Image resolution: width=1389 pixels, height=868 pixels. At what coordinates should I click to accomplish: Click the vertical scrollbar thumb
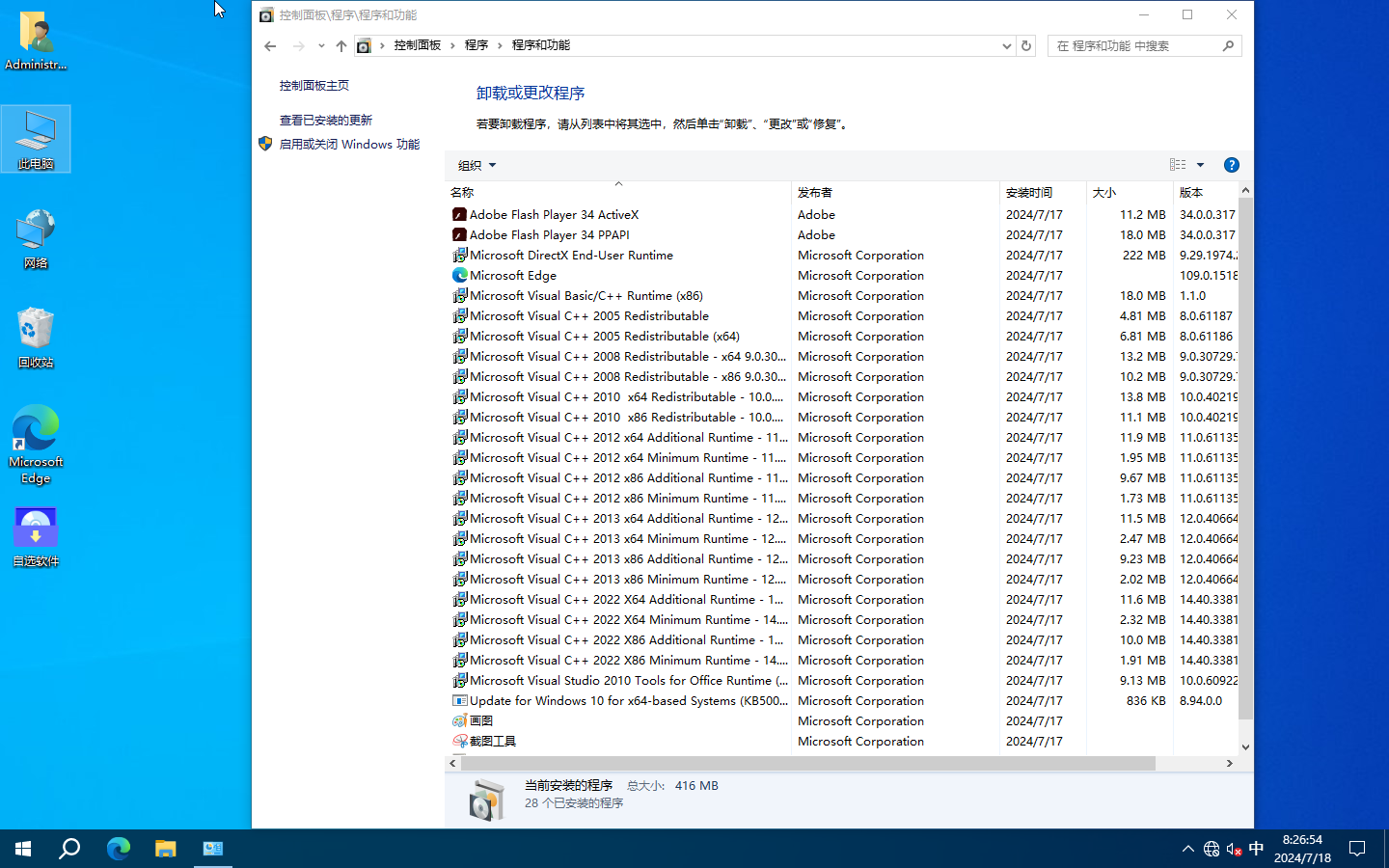[x=1245, y=459]
